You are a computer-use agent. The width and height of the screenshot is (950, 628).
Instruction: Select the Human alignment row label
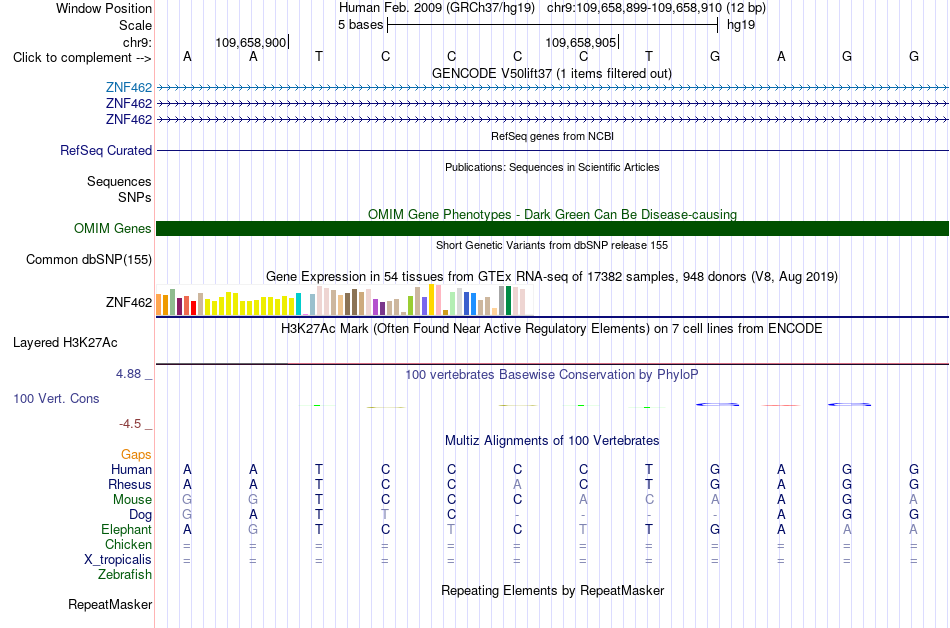click(131, 469)
